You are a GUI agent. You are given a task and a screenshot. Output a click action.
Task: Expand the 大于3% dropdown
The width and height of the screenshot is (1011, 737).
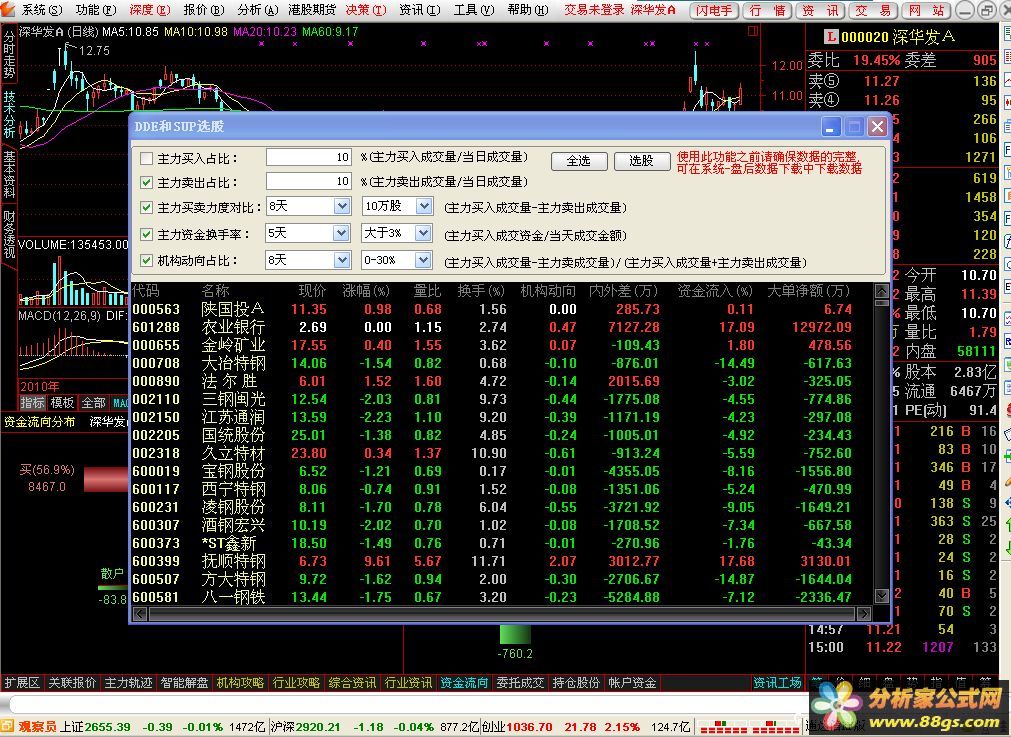tap(424, 233)
